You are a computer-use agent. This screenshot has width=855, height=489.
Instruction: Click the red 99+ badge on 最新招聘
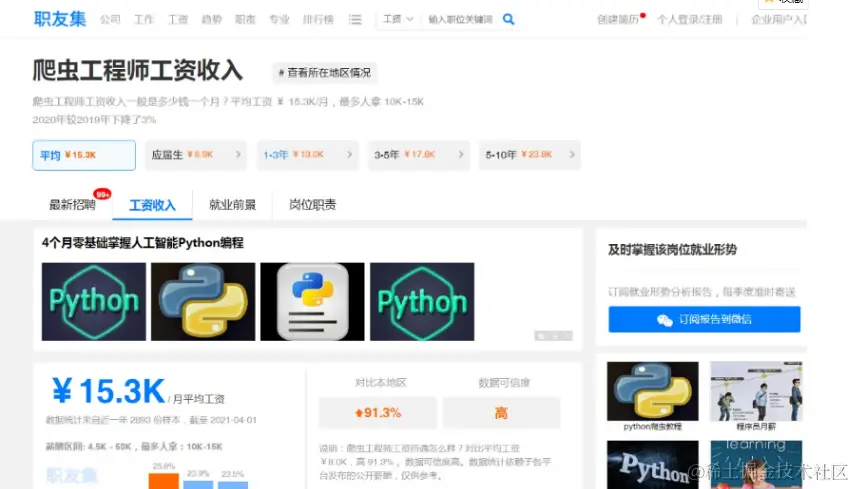tap(102, 194)
